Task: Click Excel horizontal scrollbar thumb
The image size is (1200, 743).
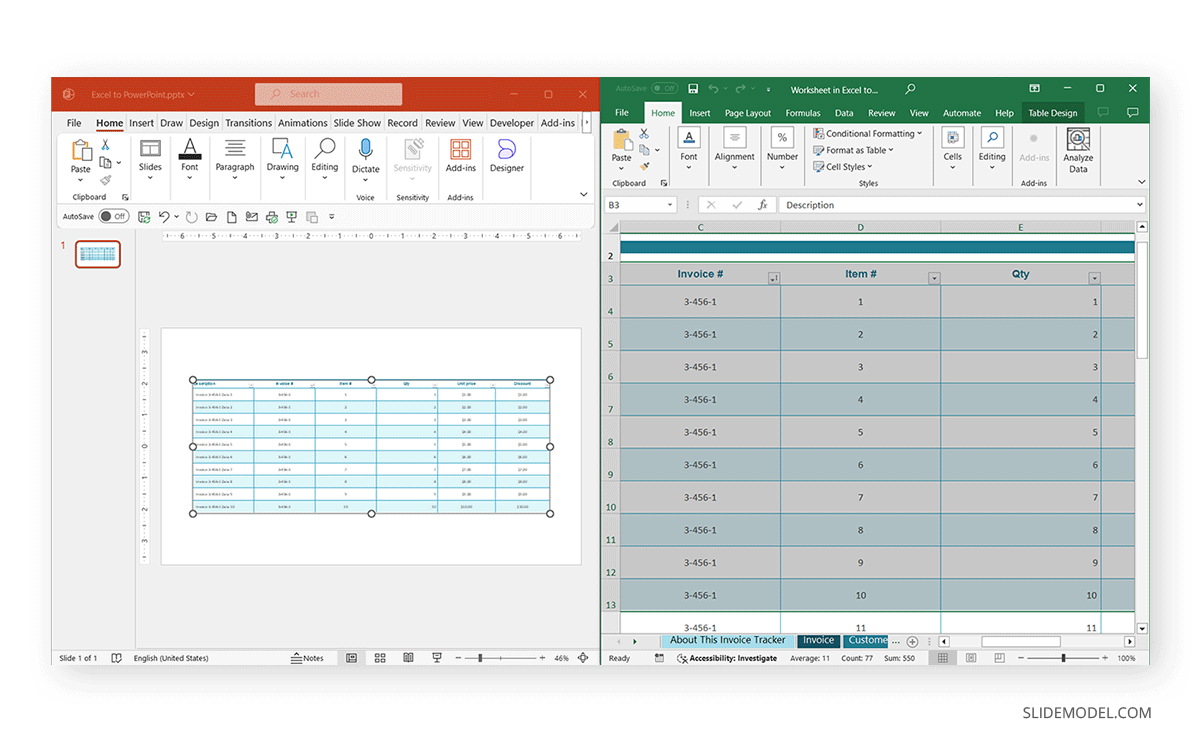Action: [x=1020, y=641]
